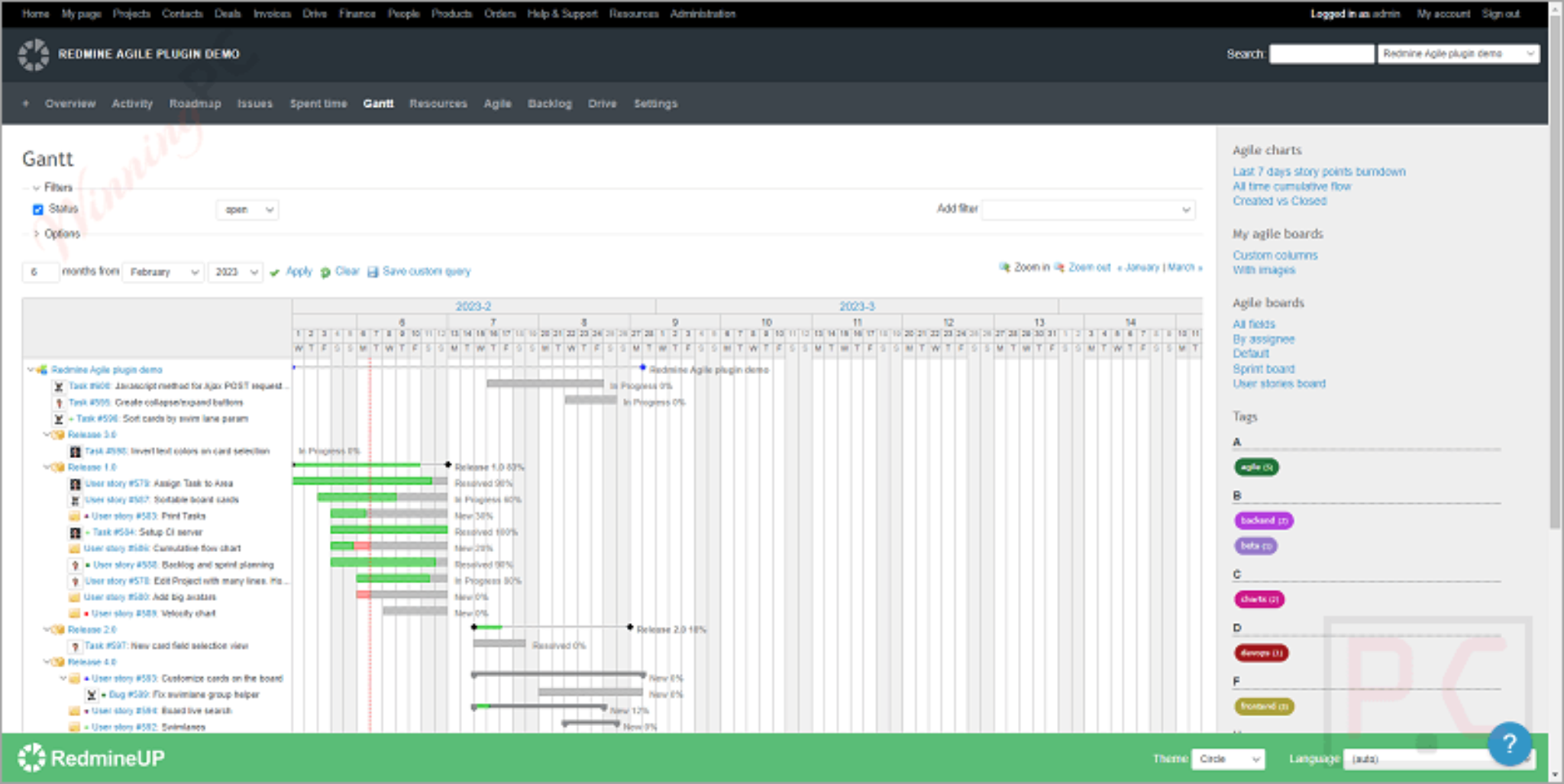Open the All time cumulative flow chart
The width and height of the screenshot is (1564, 784).
[x=1292, y=186]
